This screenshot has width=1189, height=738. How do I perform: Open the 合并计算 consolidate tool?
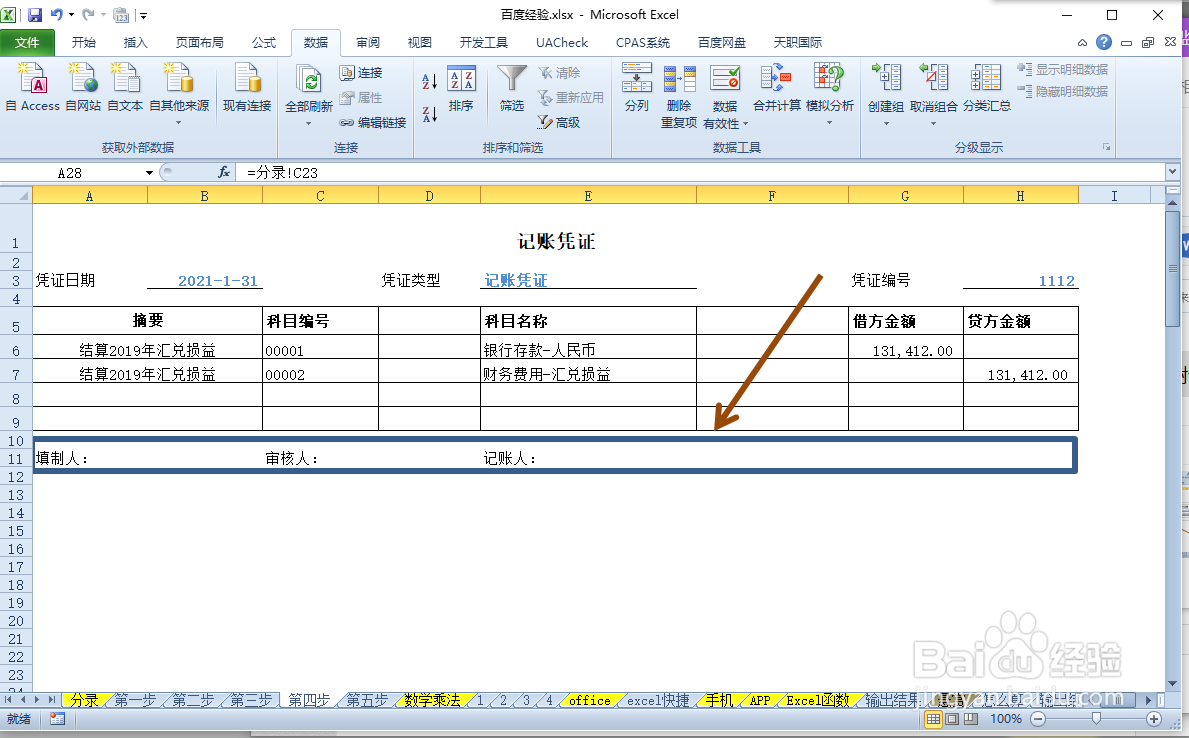pyautogui.click(x=777, y=90)
